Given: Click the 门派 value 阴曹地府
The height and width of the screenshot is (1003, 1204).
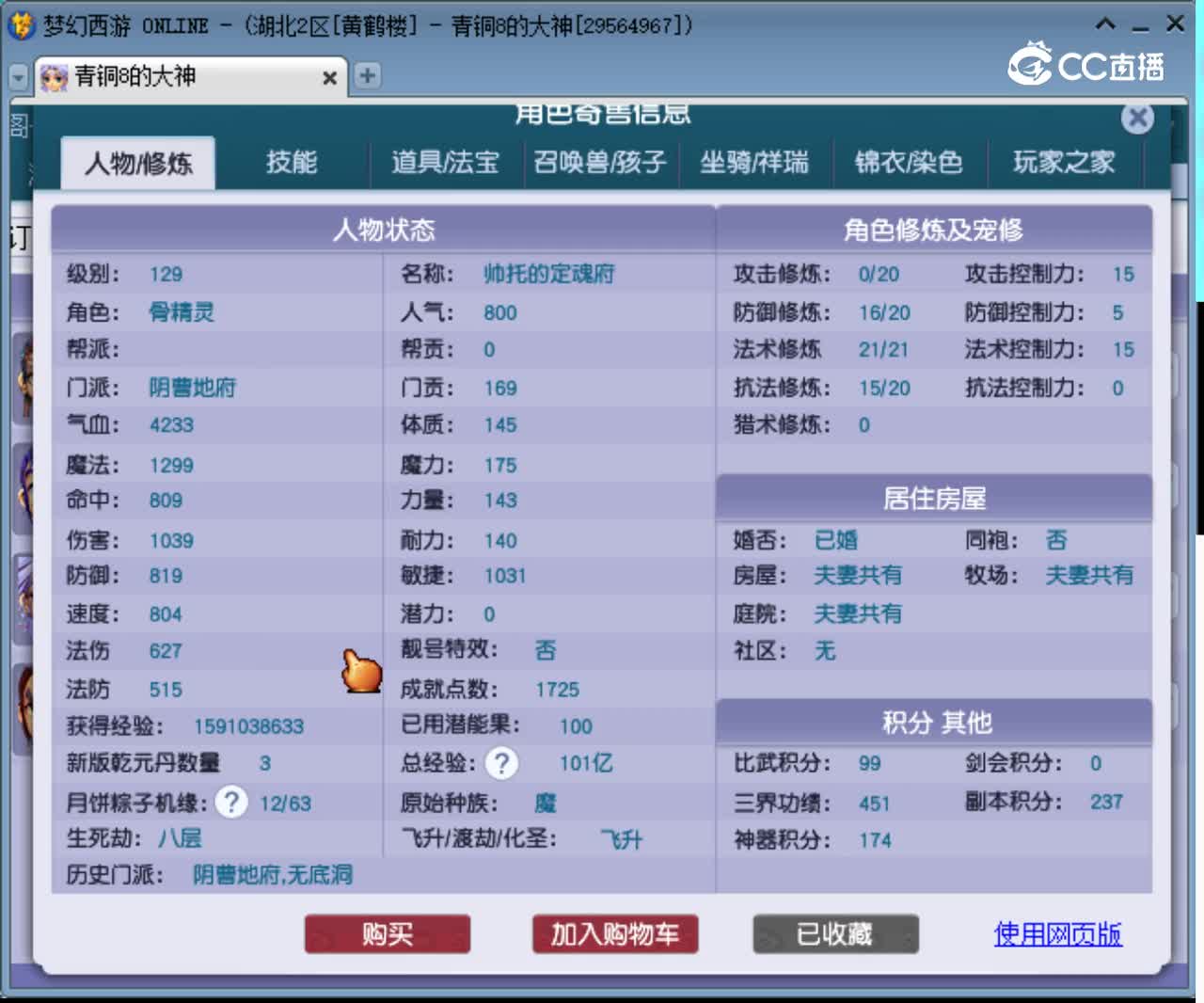Looking at the screenshot, I should coord(193,388).
